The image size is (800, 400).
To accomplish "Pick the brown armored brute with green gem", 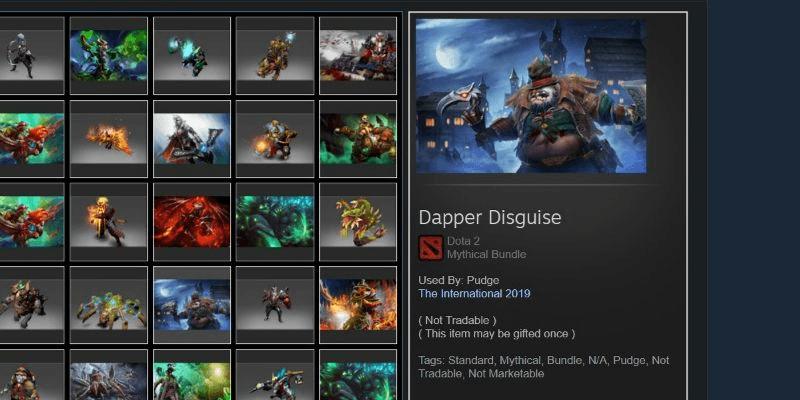I will [x=32, y=305].
